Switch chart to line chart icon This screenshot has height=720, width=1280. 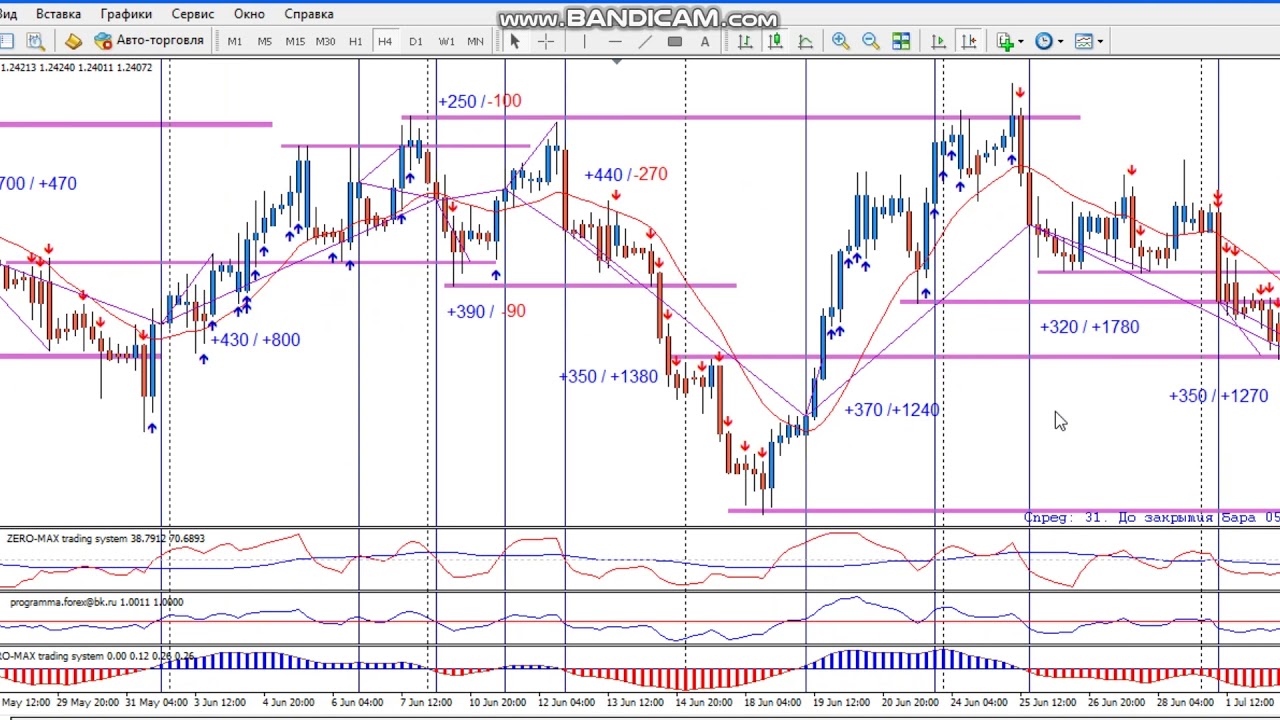805,41
